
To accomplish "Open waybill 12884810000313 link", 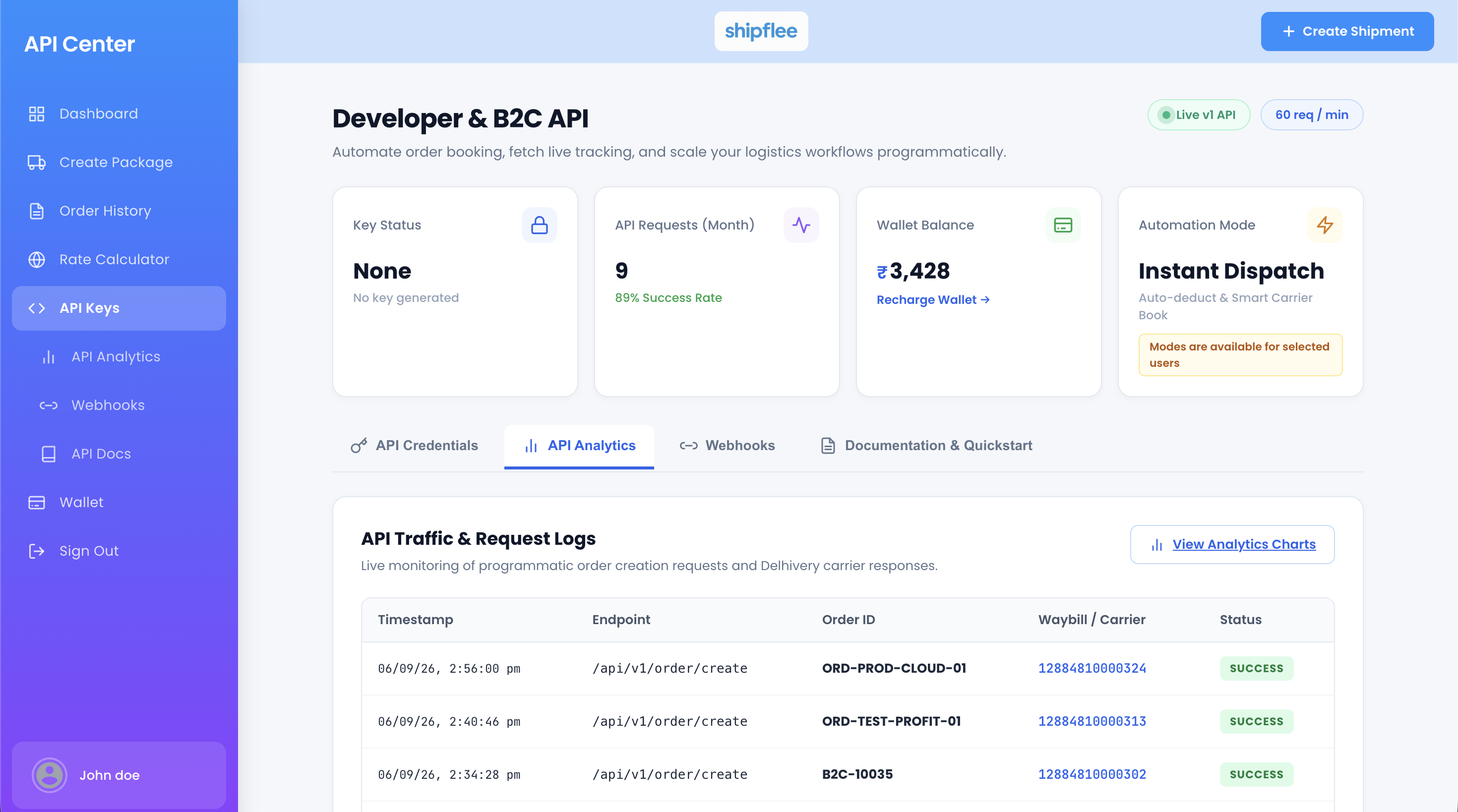I will 1092,722.
